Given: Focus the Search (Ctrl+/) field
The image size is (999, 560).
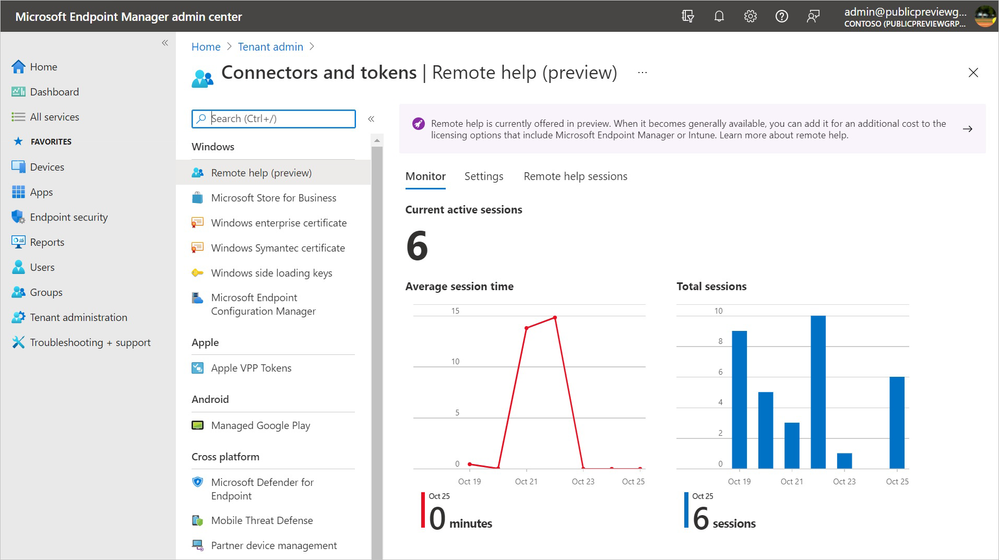Looking at the screenshot, I should (273, 118).
